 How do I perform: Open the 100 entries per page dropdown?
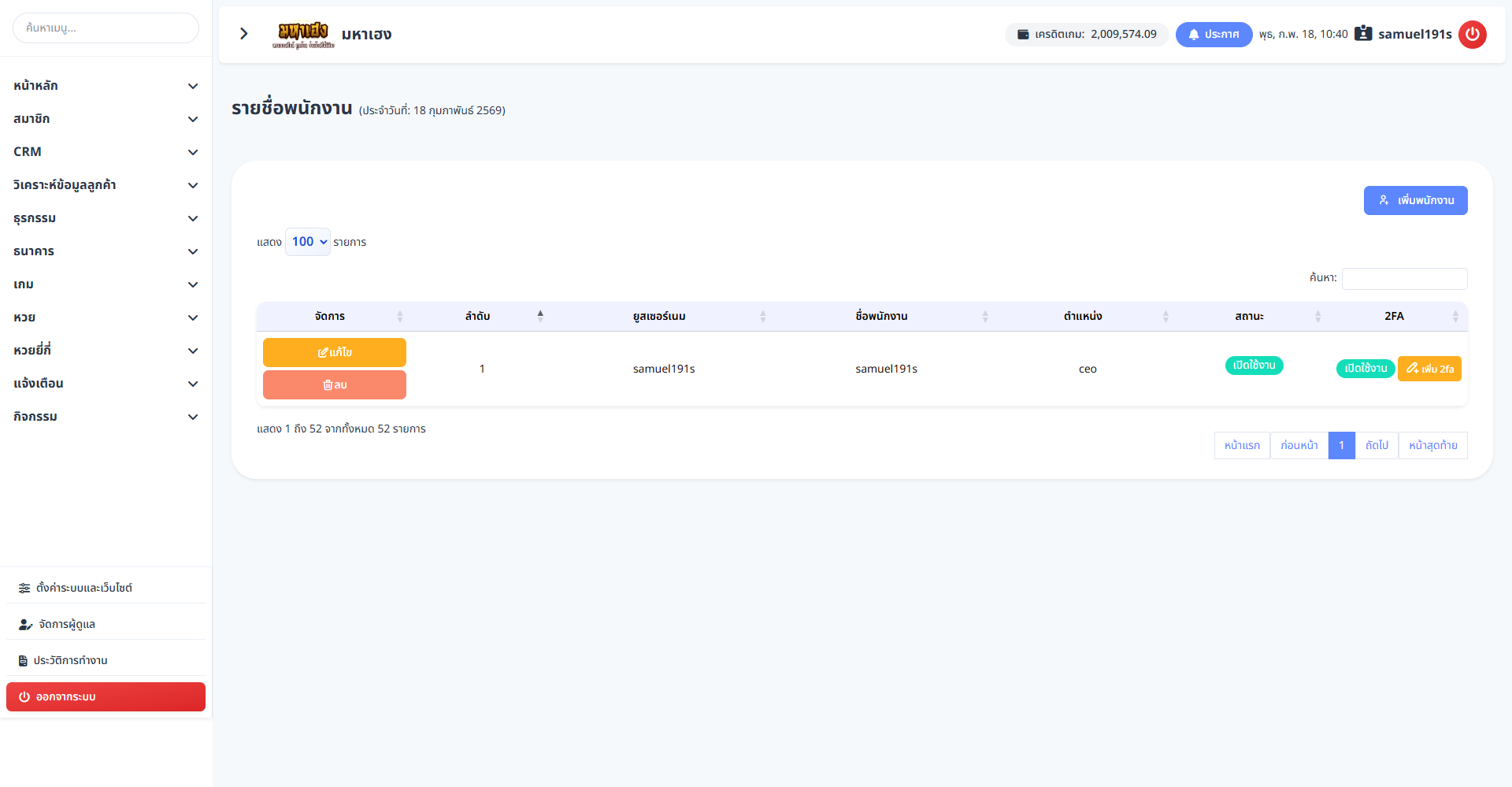pos(308,242)
